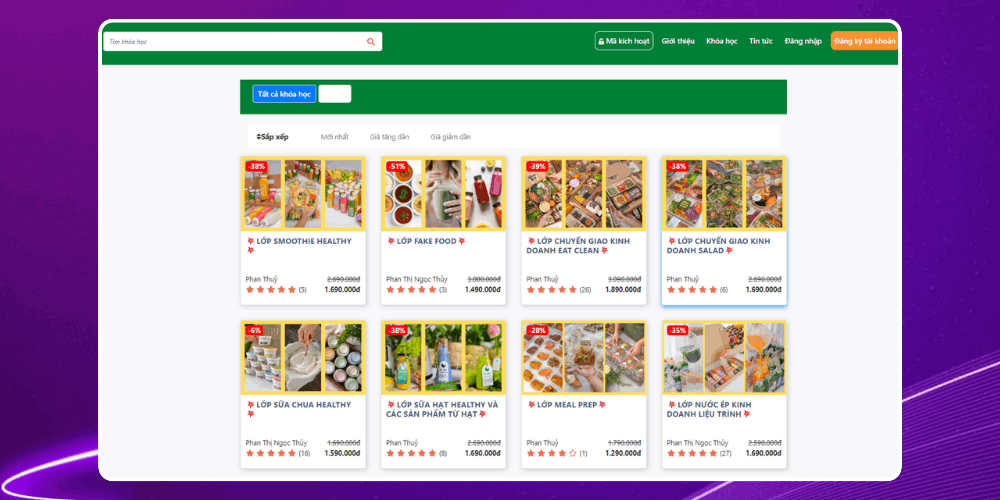Image resolution: width=1000 pixels, height=500 pixels.
Task: Open the Khóa học menu item
Action: point(721,41)
